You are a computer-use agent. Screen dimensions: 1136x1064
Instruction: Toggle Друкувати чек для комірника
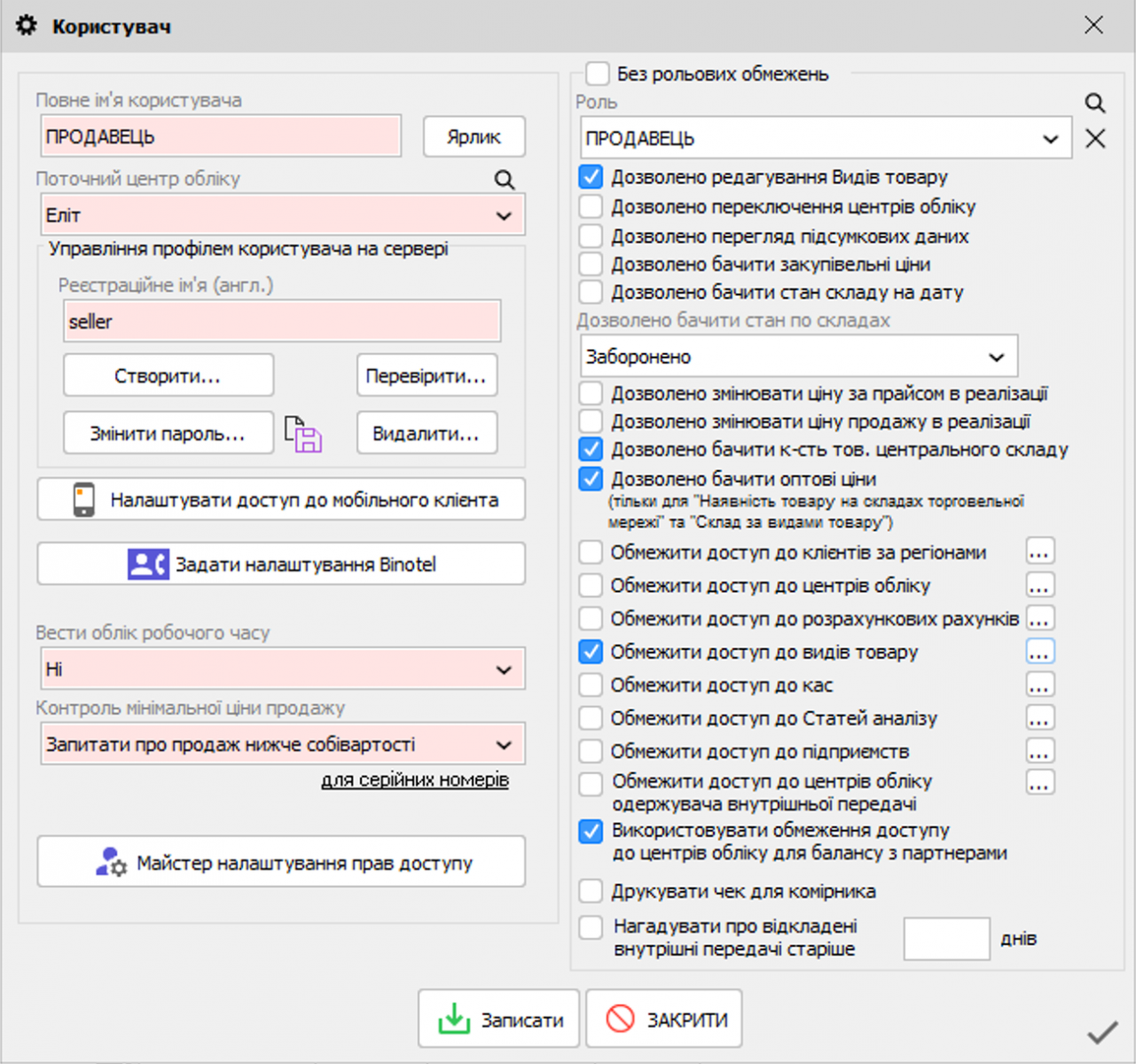point(592,891)
